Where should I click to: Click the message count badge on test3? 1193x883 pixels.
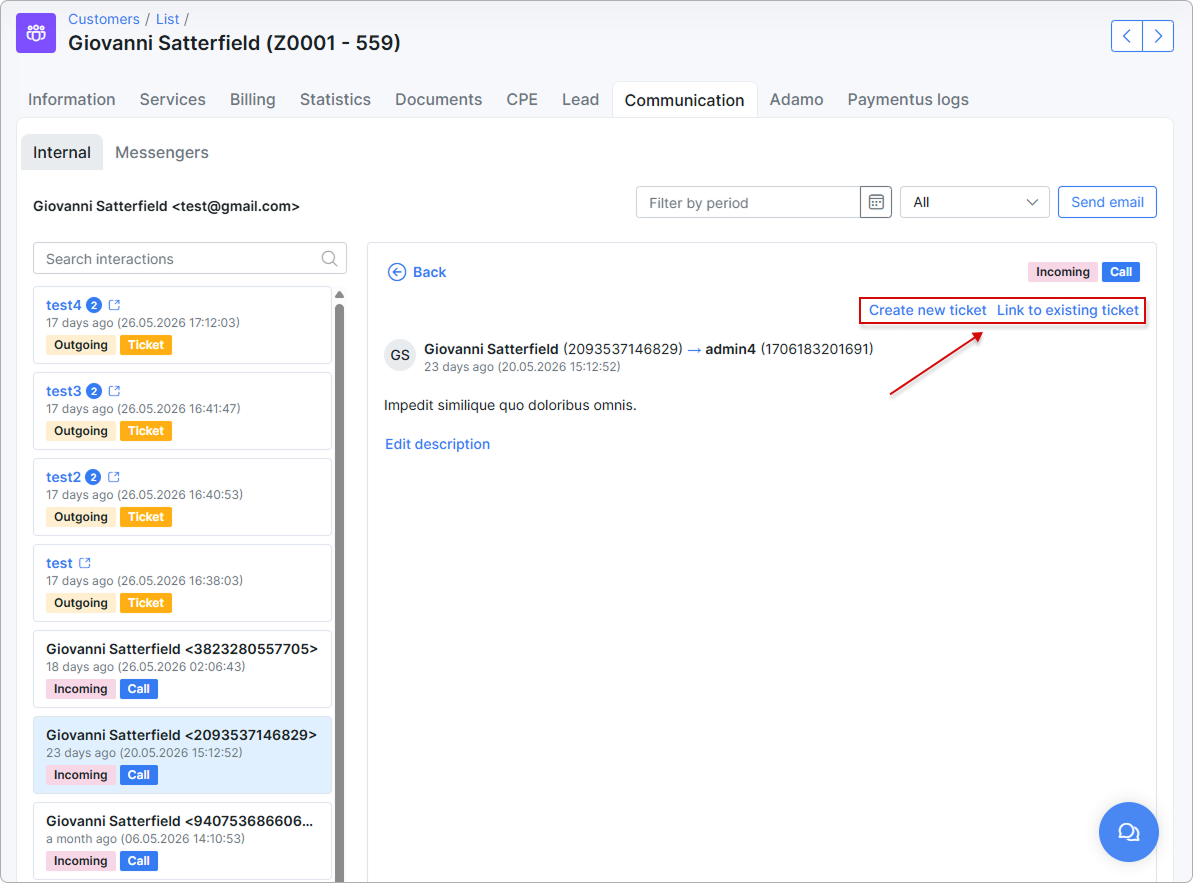click(x=94, y=391)
